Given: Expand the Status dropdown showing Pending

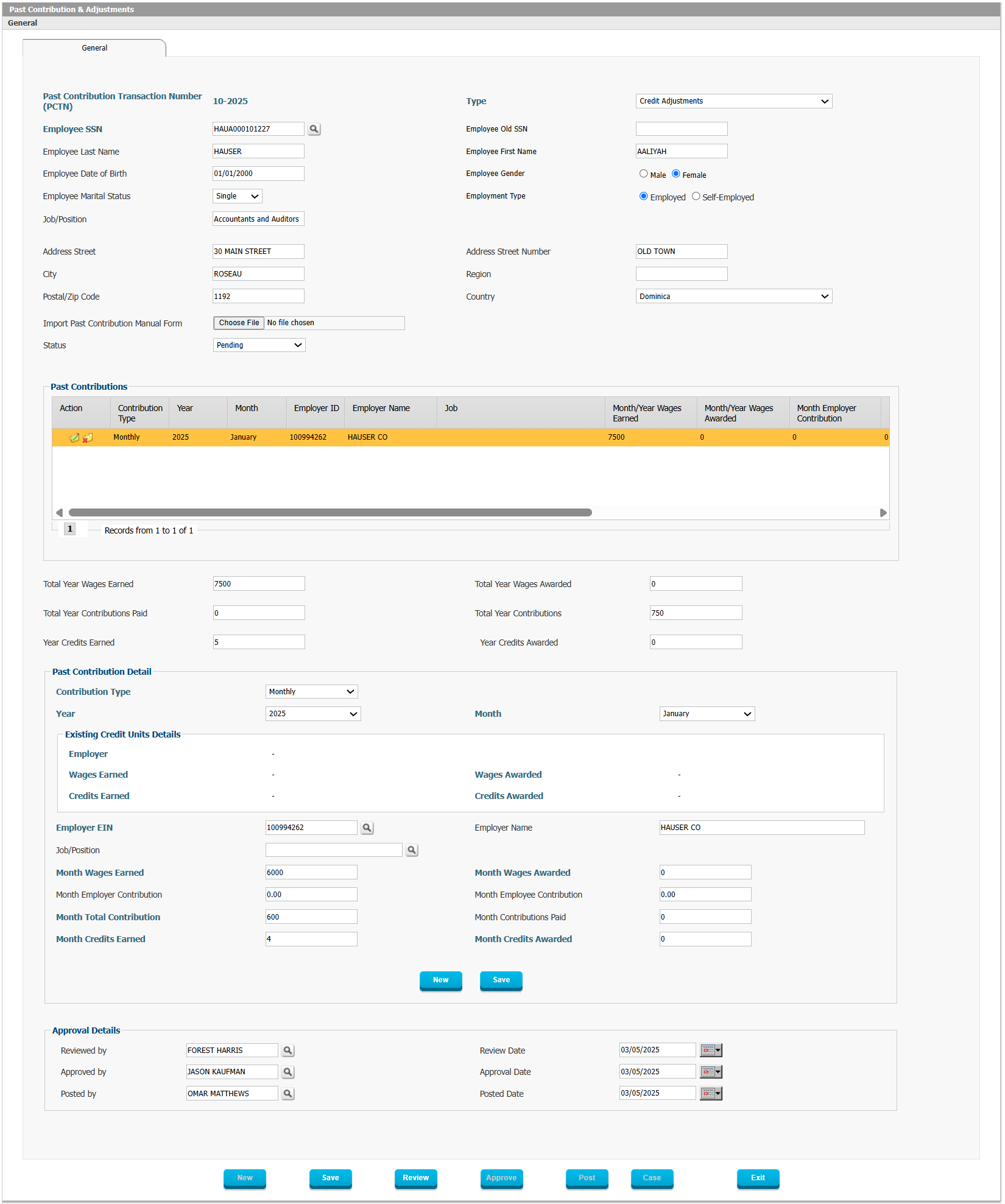Looking at the screenshot, I should (x=259, y=345).
